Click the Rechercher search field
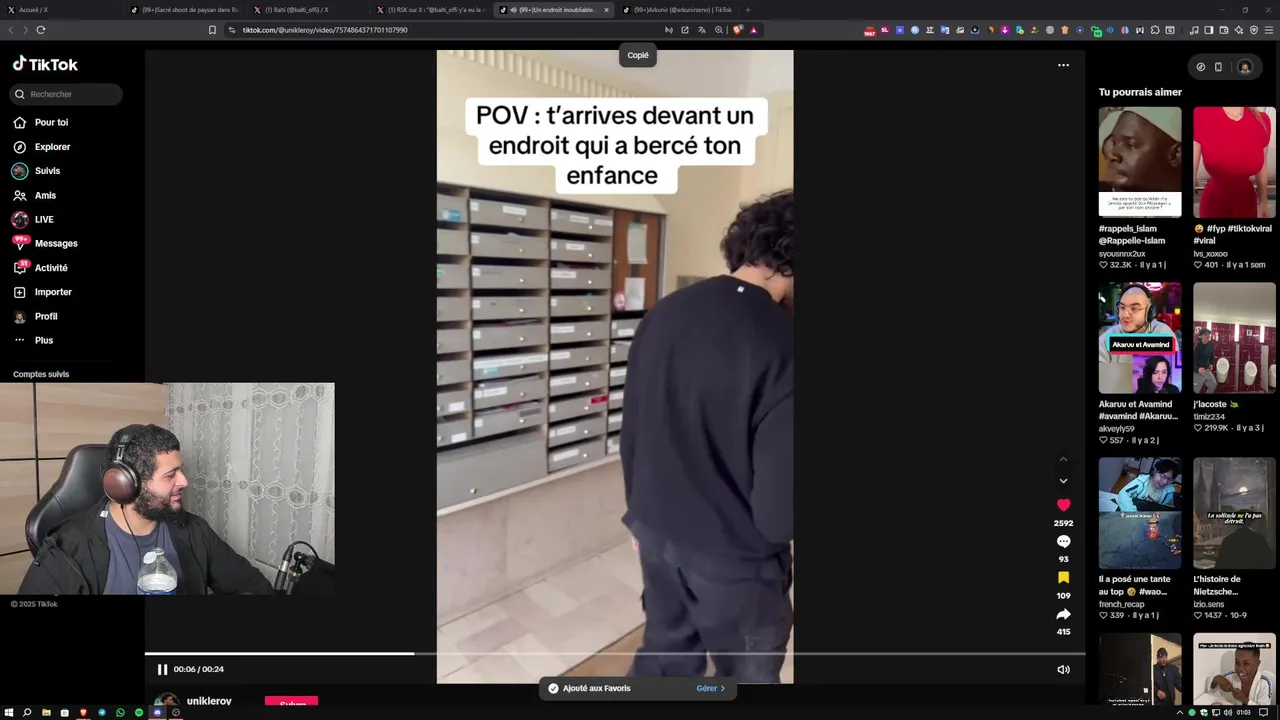This screenshot has width=1280, height=720. pos(66,94)
